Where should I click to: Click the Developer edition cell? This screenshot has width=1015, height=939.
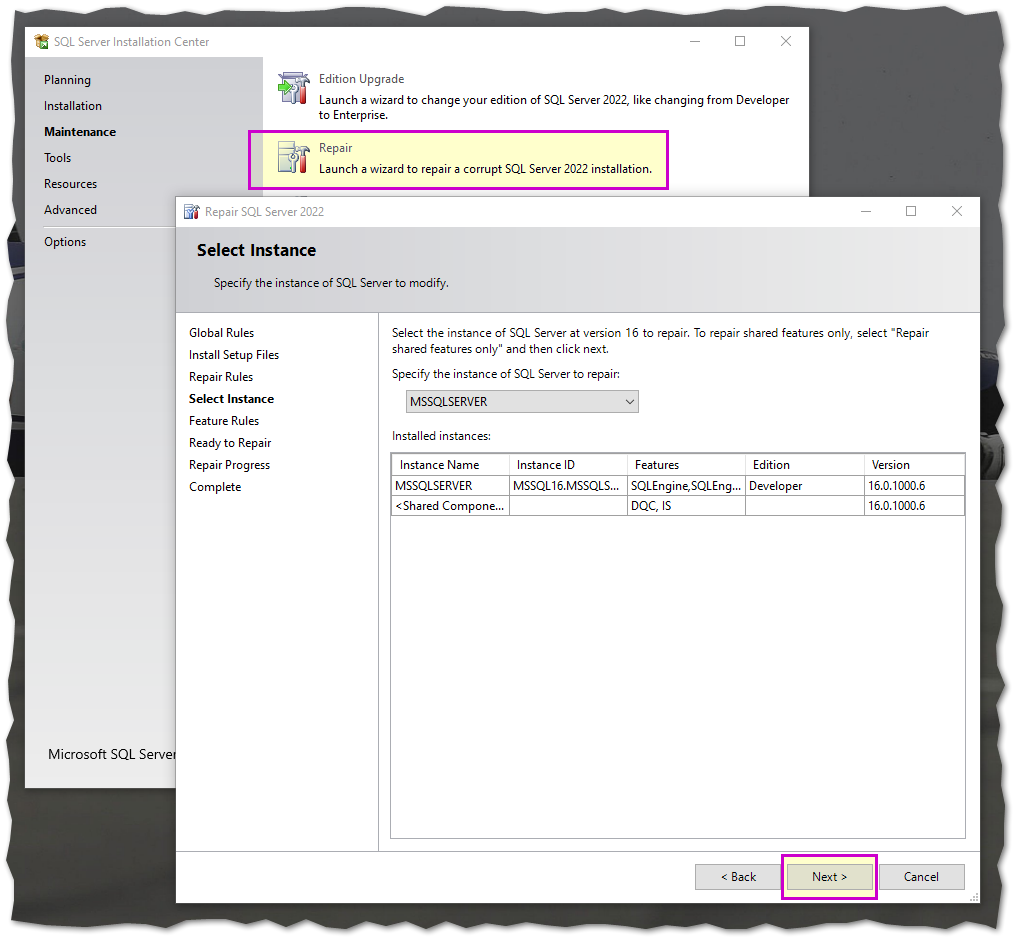(805, 485)
